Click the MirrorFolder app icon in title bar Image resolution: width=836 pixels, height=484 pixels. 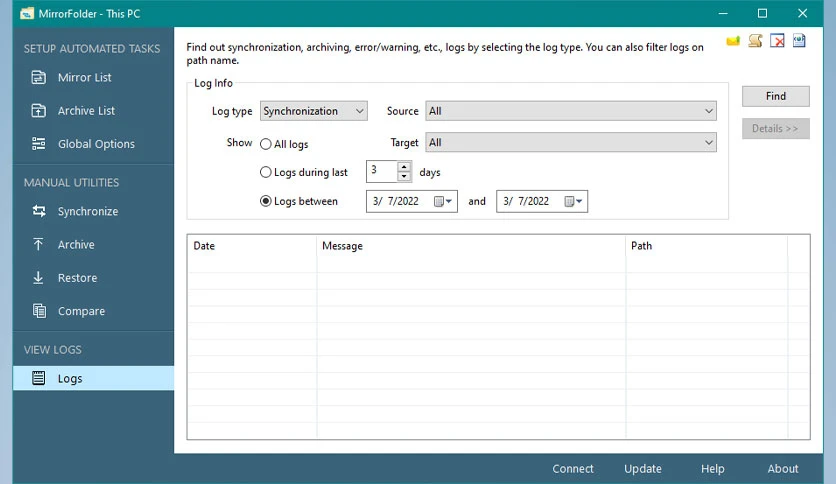(x=27, y=13)
